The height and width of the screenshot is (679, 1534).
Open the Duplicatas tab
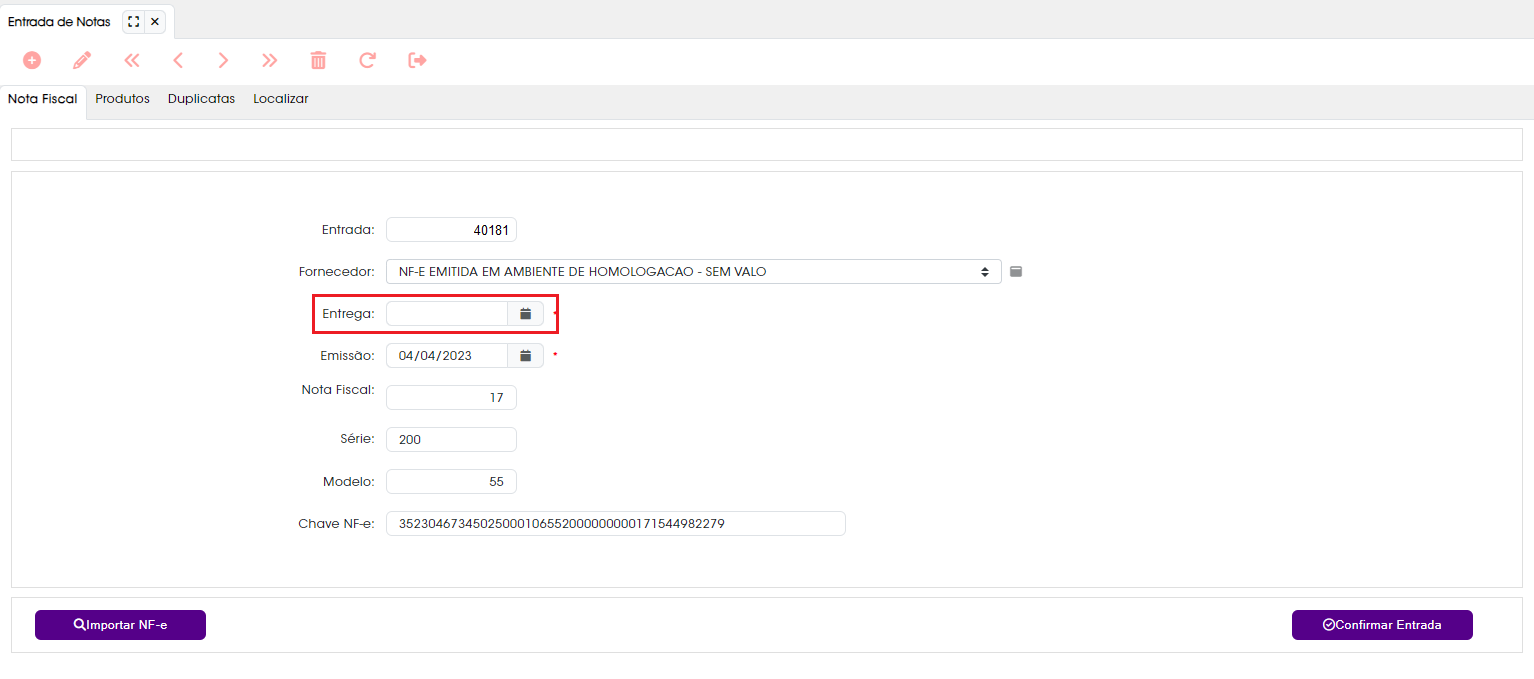201,99
